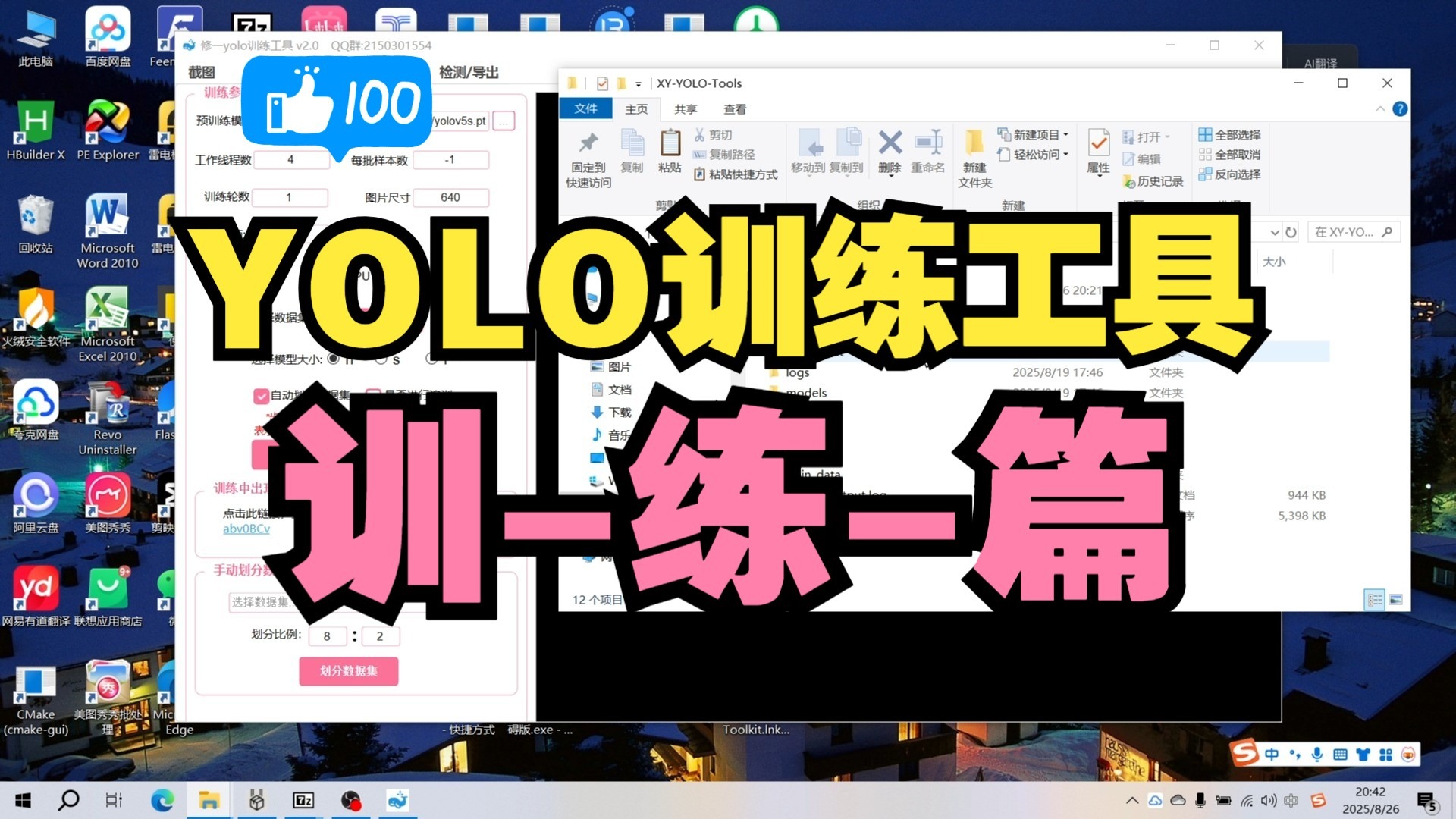Click the 删除 (Delete) X icon
Screen dimensions: 1456x819
[890, 143]
